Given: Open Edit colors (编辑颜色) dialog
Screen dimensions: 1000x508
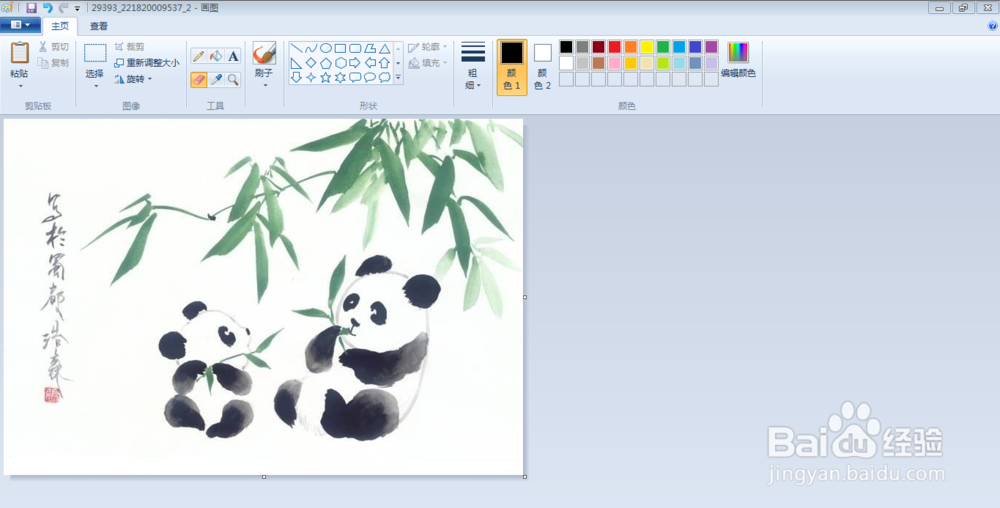Looking at the screenshot, I should pyautogui.click(x=739, y=60).
